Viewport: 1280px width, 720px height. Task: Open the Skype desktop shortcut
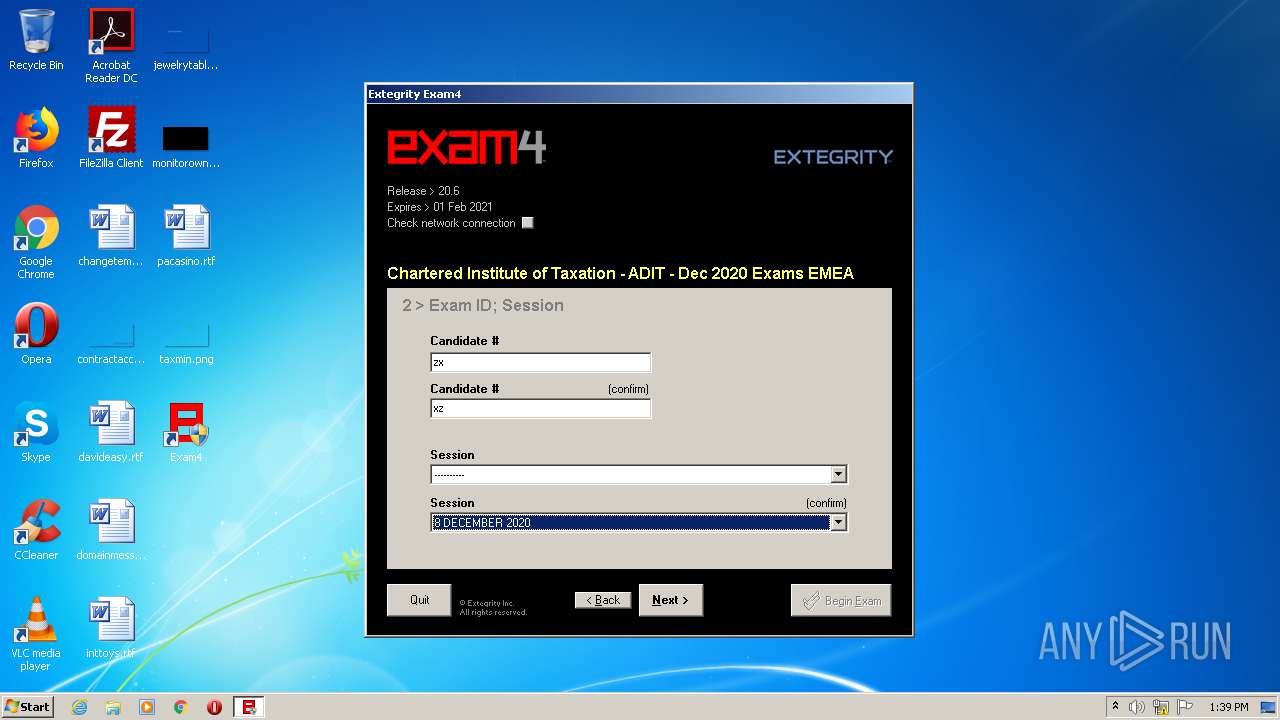tap(36, 432)
